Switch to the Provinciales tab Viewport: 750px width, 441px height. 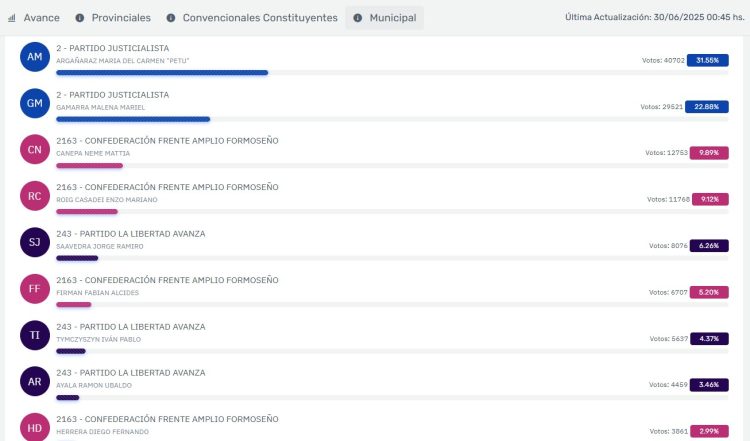coord(114,18)
